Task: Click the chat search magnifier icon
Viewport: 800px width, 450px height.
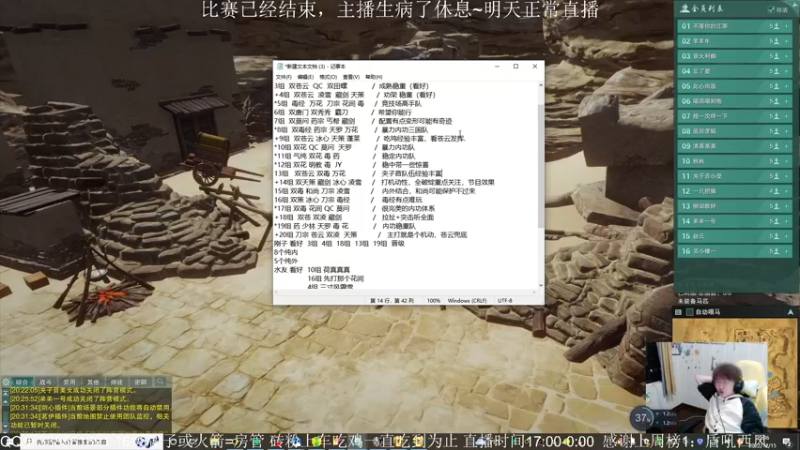Action: coord(161,382)
